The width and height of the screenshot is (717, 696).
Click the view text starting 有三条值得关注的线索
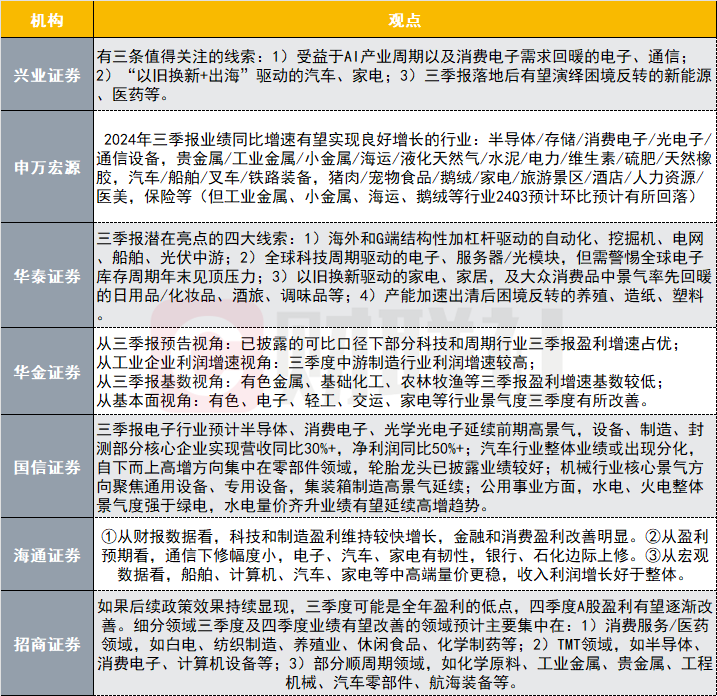404,75
